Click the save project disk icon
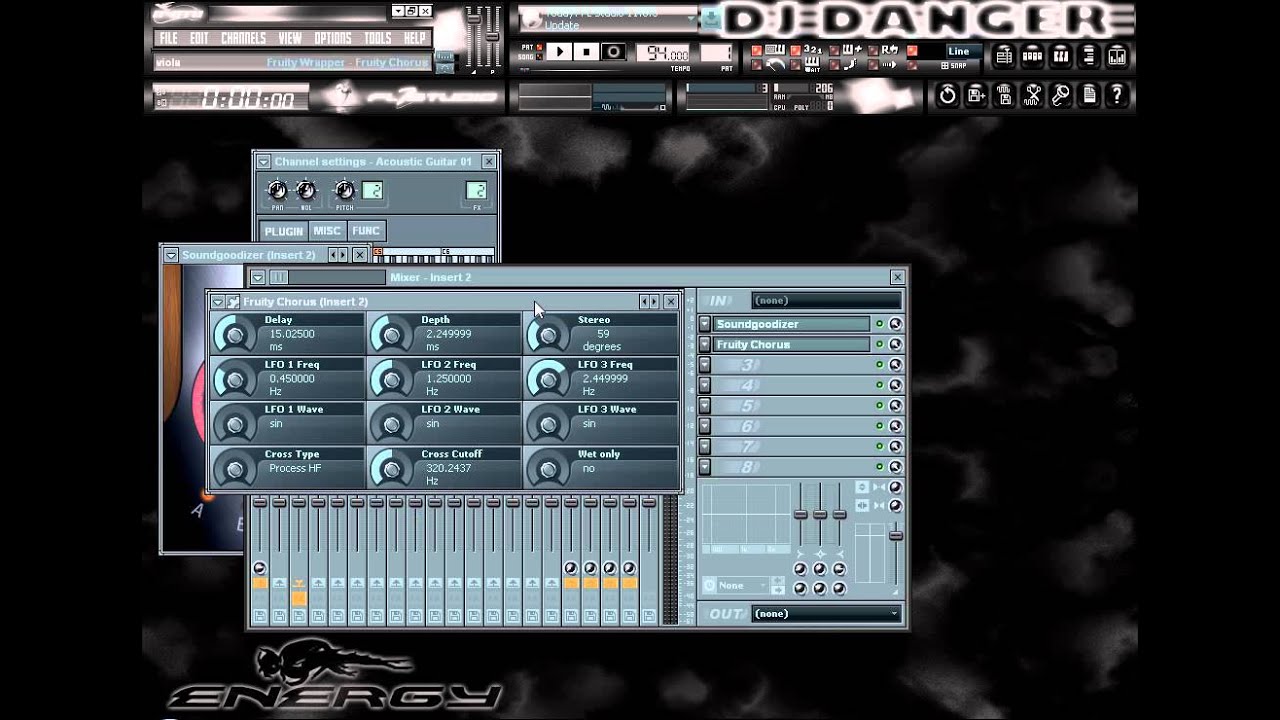Screen dimensions: 1280x720 coord(976,95)
